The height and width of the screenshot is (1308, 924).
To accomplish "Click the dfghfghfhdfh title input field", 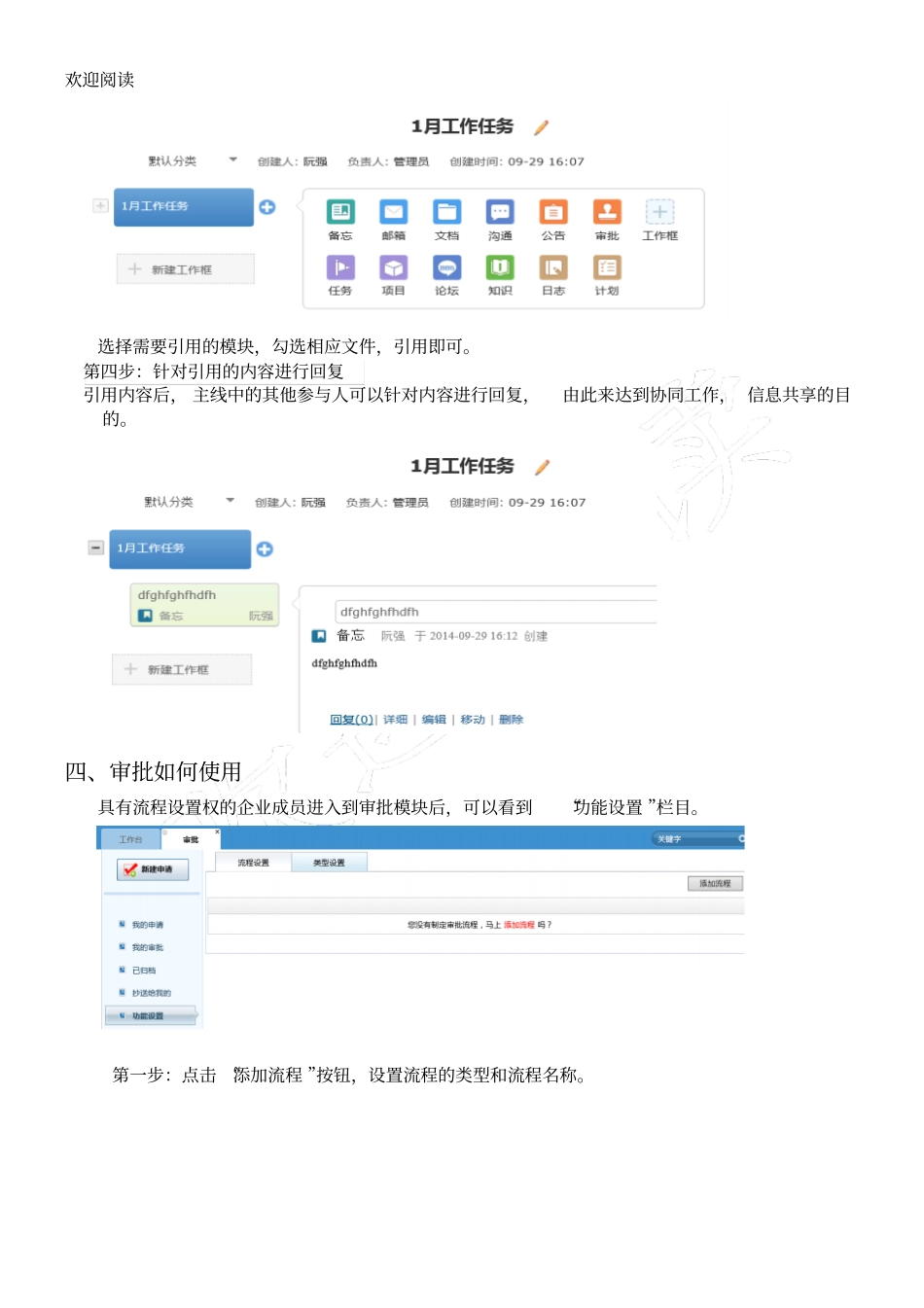I will click(x=496, y=612).
